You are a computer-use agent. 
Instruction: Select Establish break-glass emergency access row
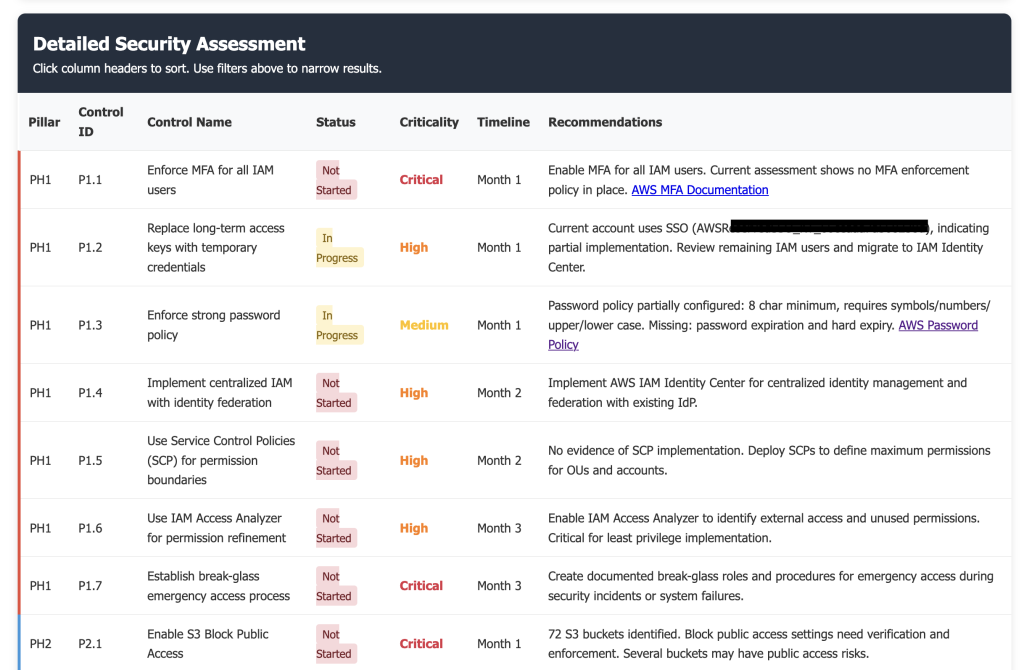218,586
